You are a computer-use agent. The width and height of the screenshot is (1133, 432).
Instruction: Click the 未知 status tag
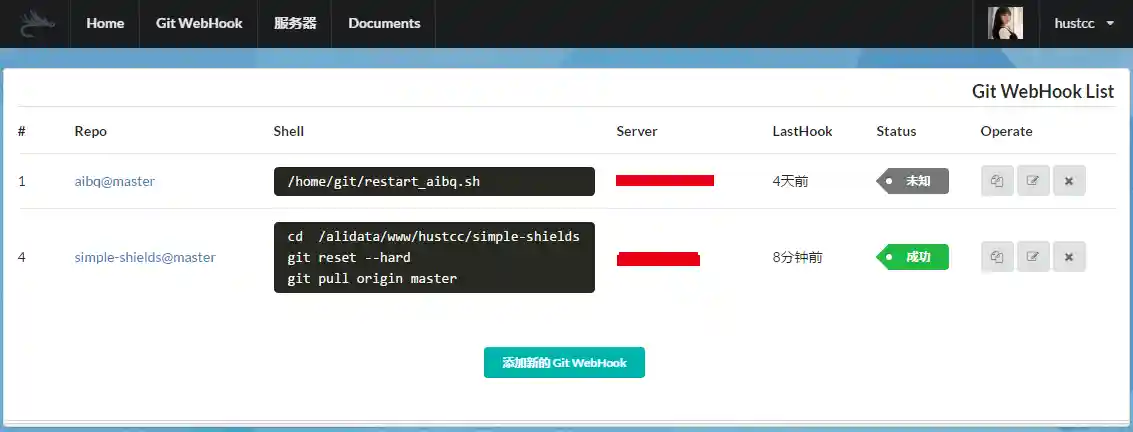tap(913, 181)
